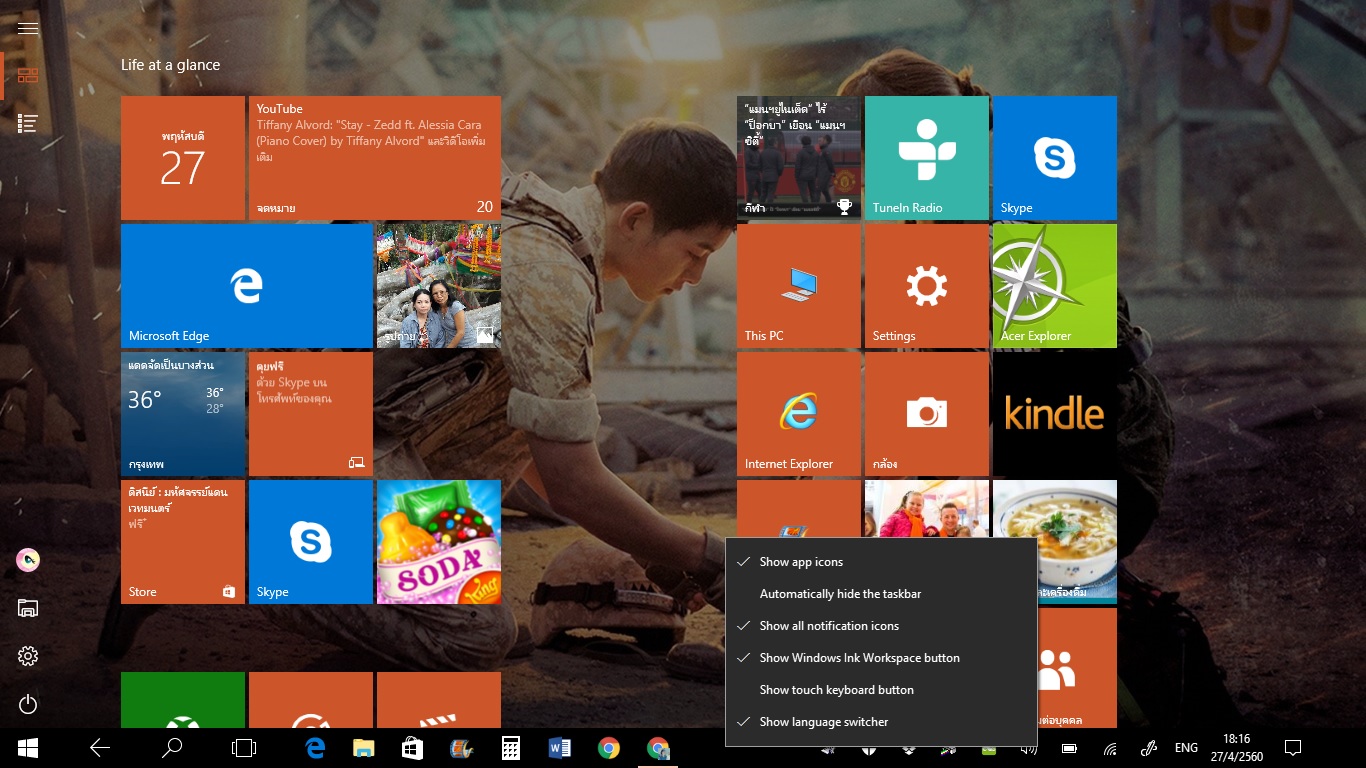Uncheck Show app icons
Viewport: 1366px width, 768px height.
point(881,562)
